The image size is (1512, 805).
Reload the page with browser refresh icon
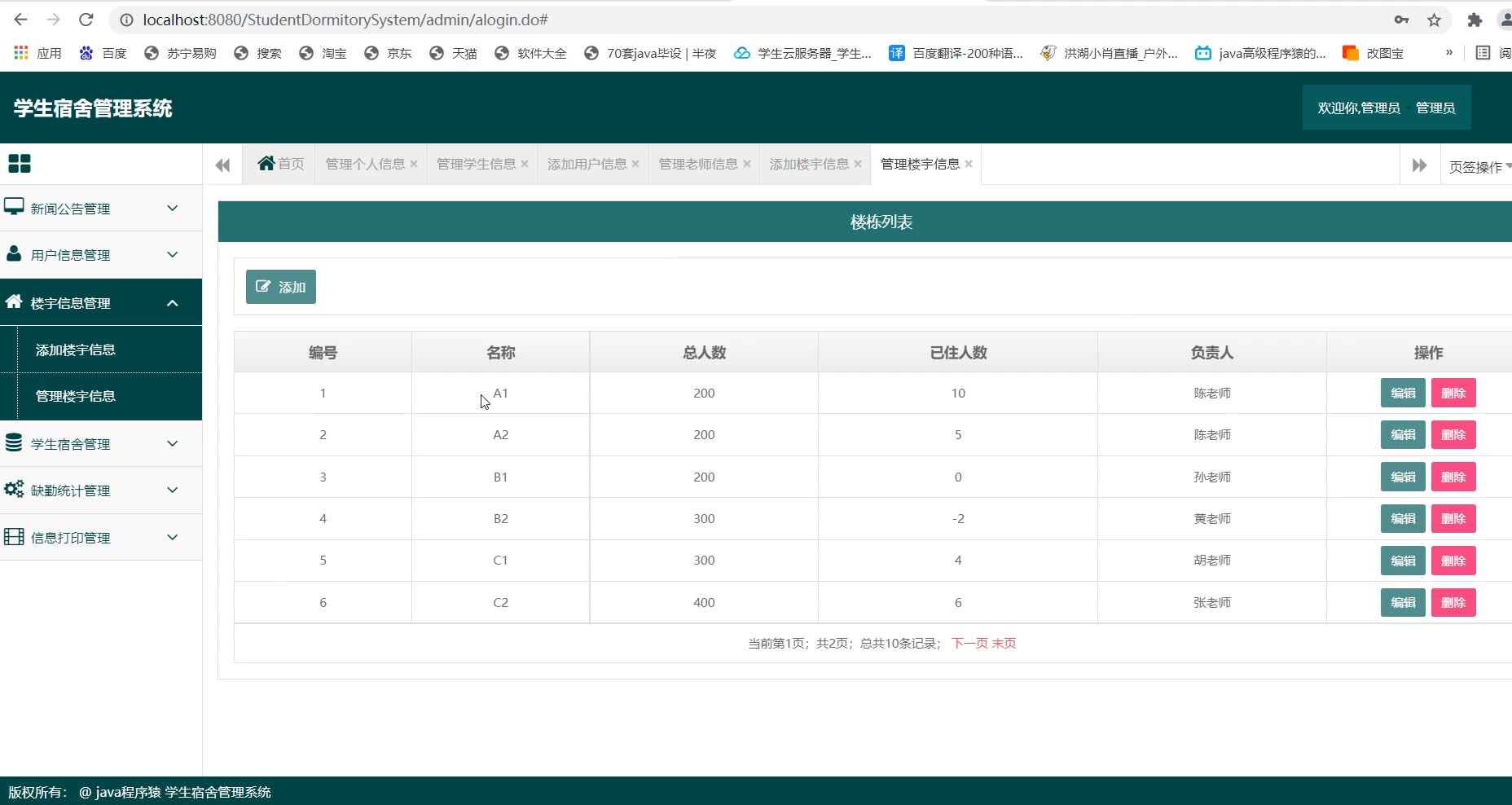click(x=86, y=20)
